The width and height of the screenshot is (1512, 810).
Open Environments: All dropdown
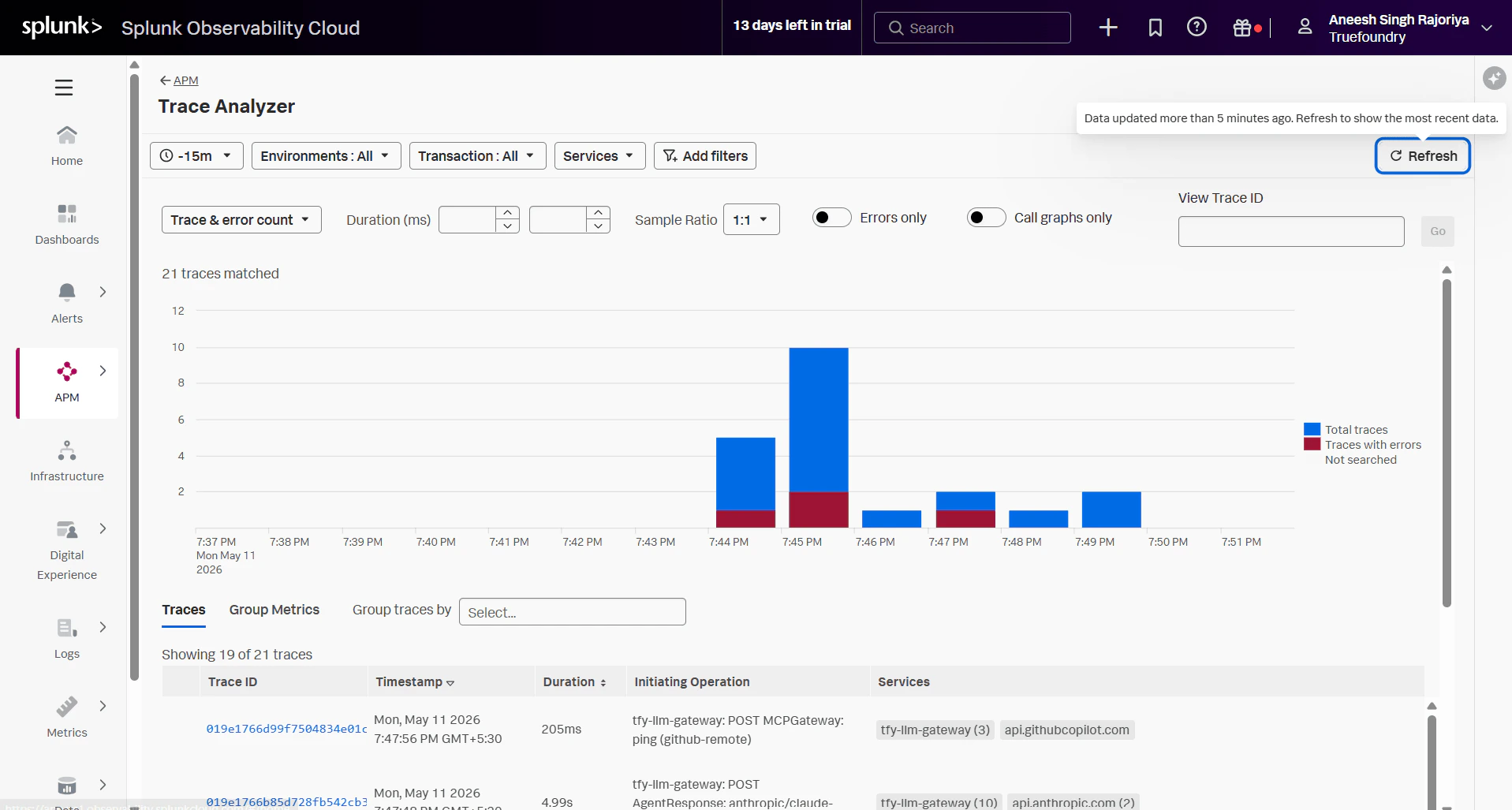coord(326,156)
